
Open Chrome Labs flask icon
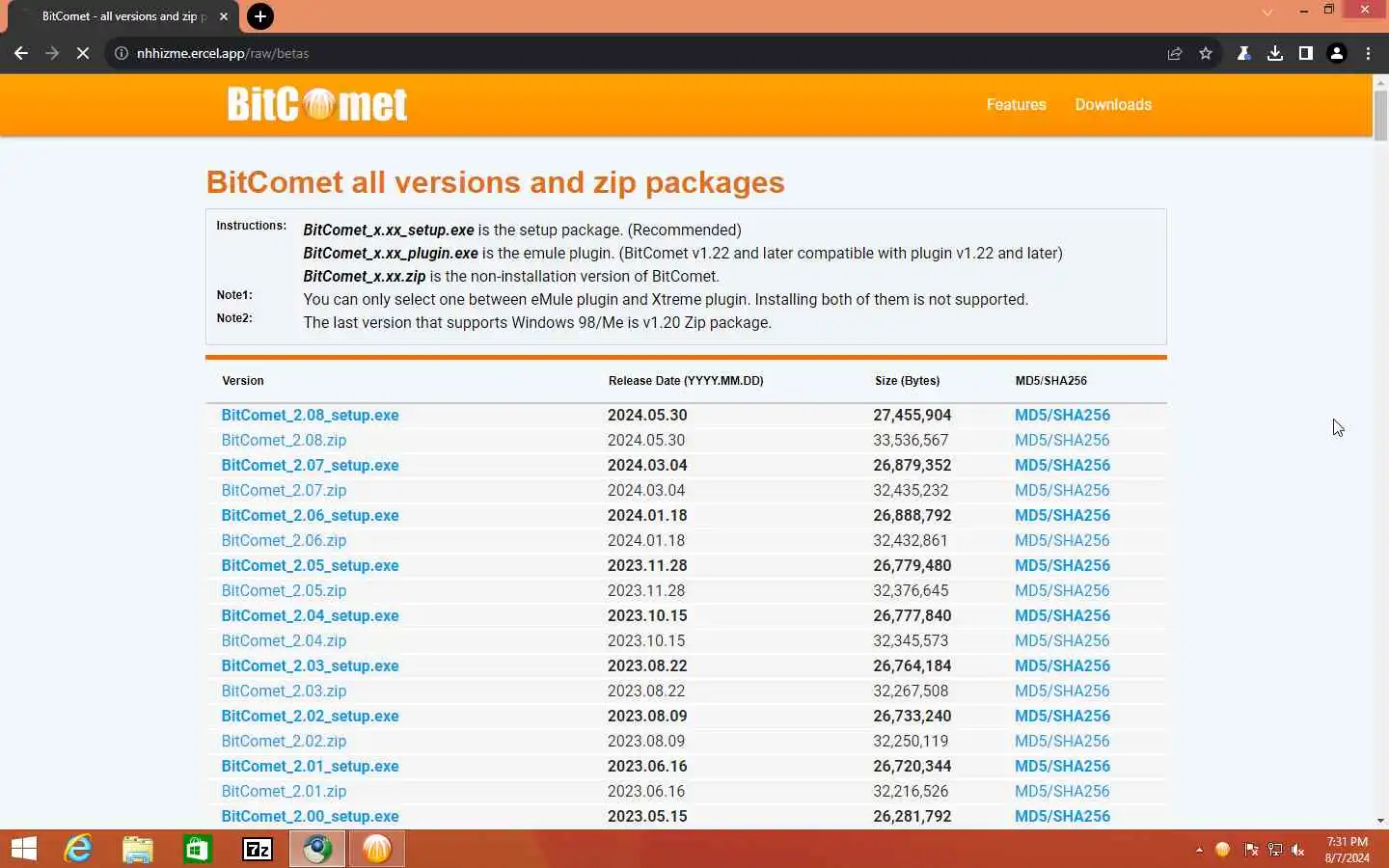coord(1244,53)
